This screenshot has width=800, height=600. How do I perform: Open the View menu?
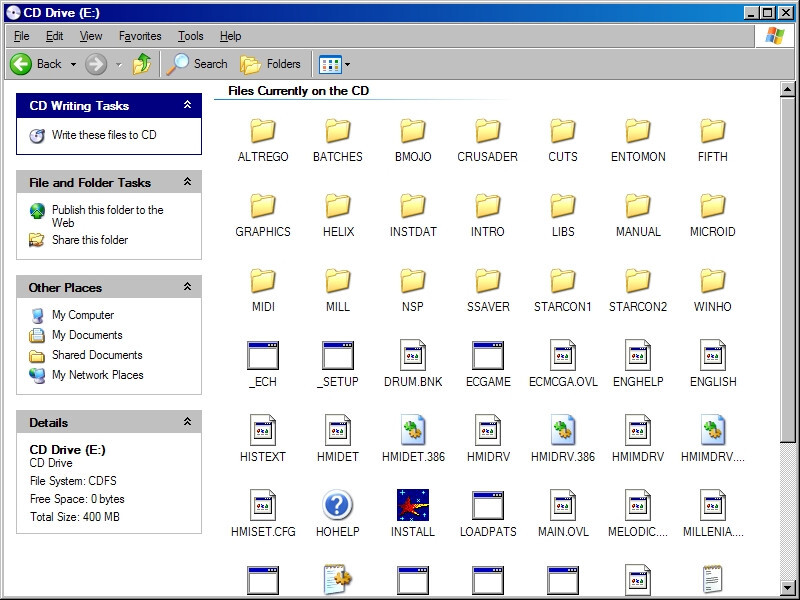coord(91,36)
